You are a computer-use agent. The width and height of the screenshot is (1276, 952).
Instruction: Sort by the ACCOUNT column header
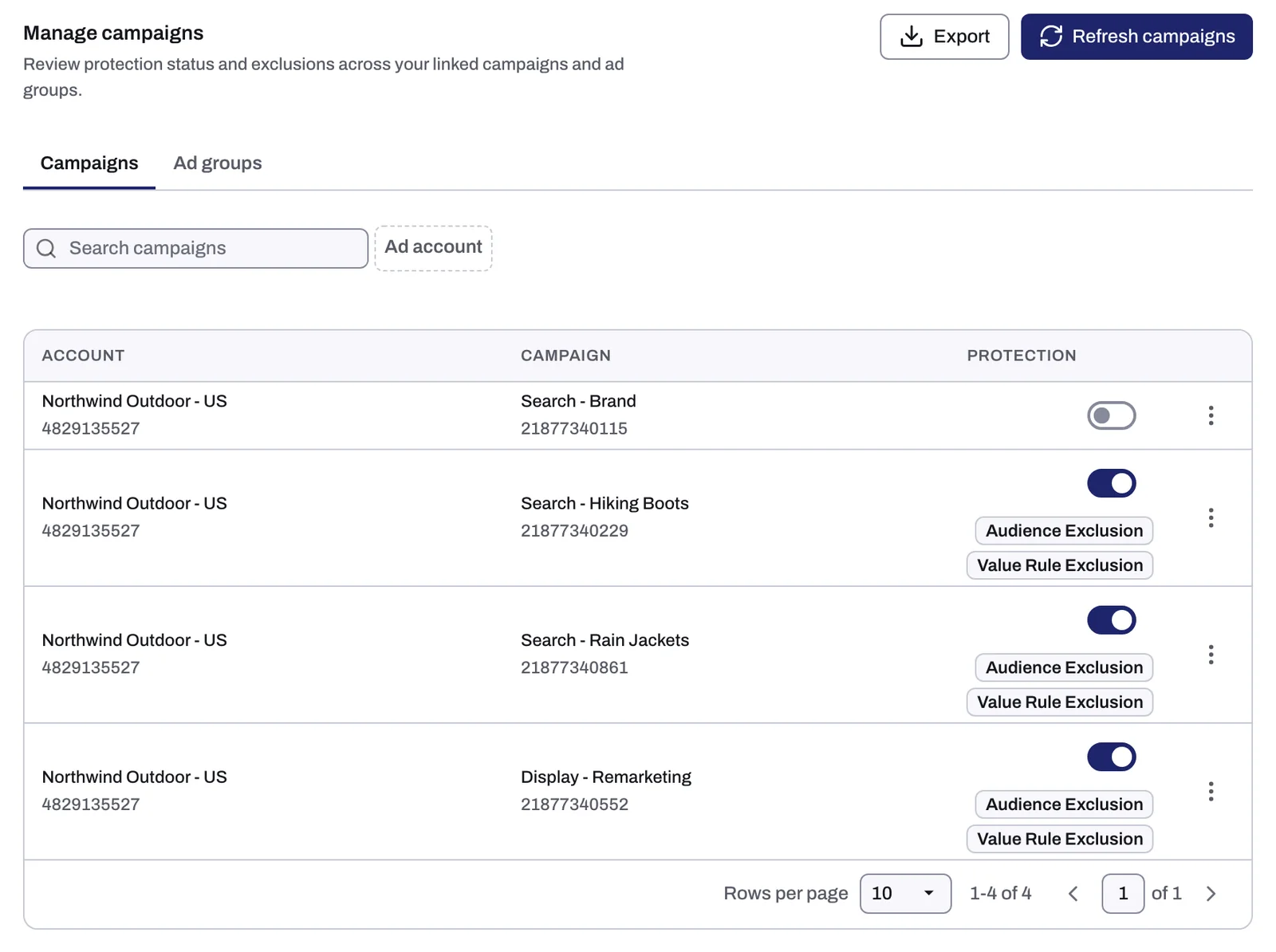pyautogui.click(x=83, y=356)
